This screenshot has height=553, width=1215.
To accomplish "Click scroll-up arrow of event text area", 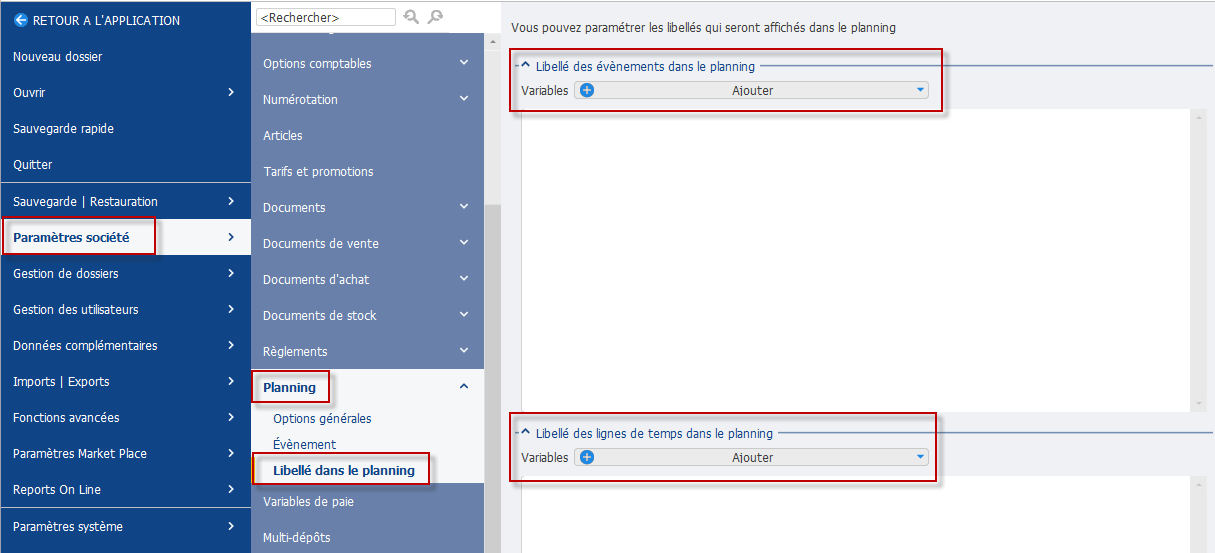I will pos(1198,115).
